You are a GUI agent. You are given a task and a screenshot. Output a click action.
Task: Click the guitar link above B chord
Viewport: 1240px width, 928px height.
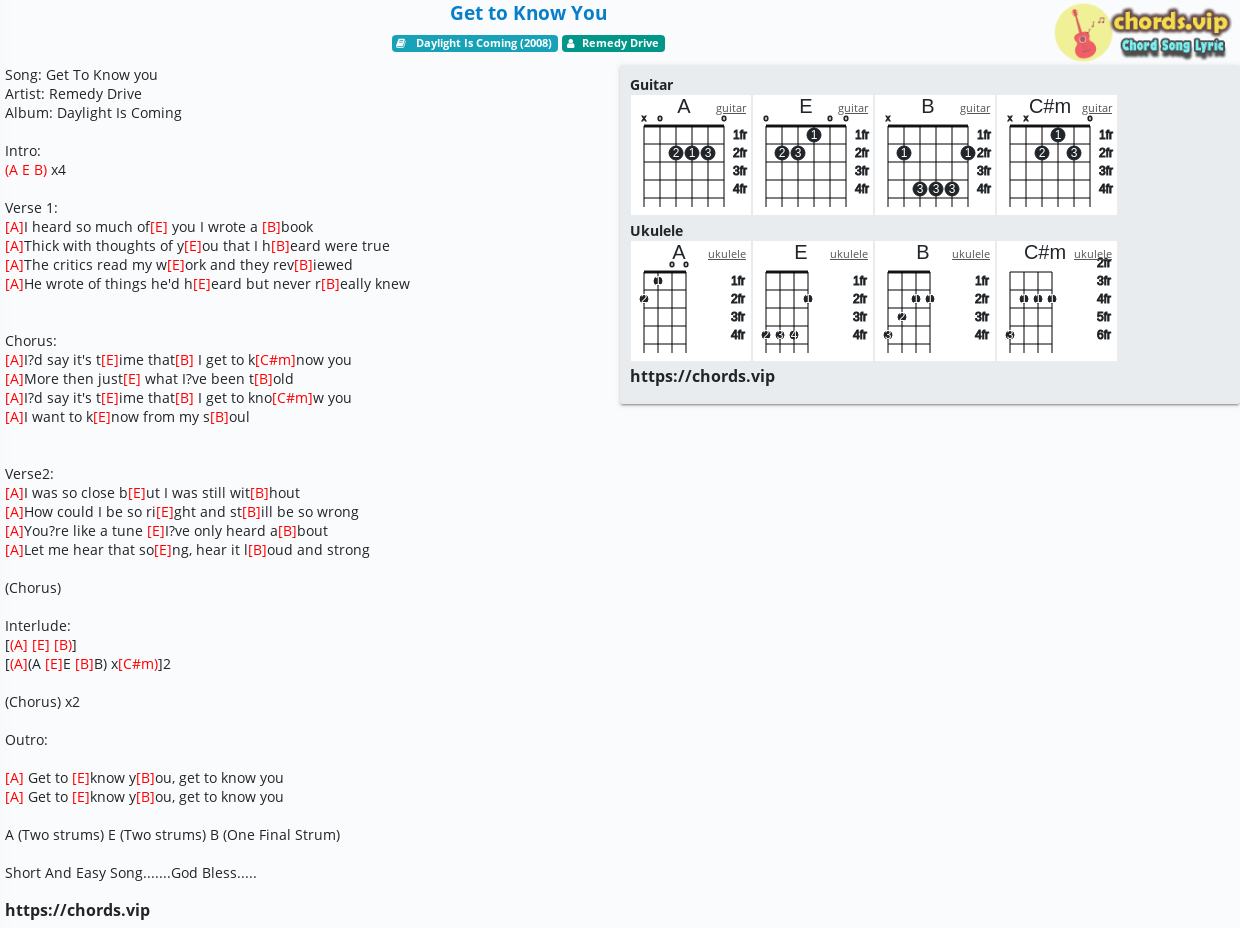[975, 108]
